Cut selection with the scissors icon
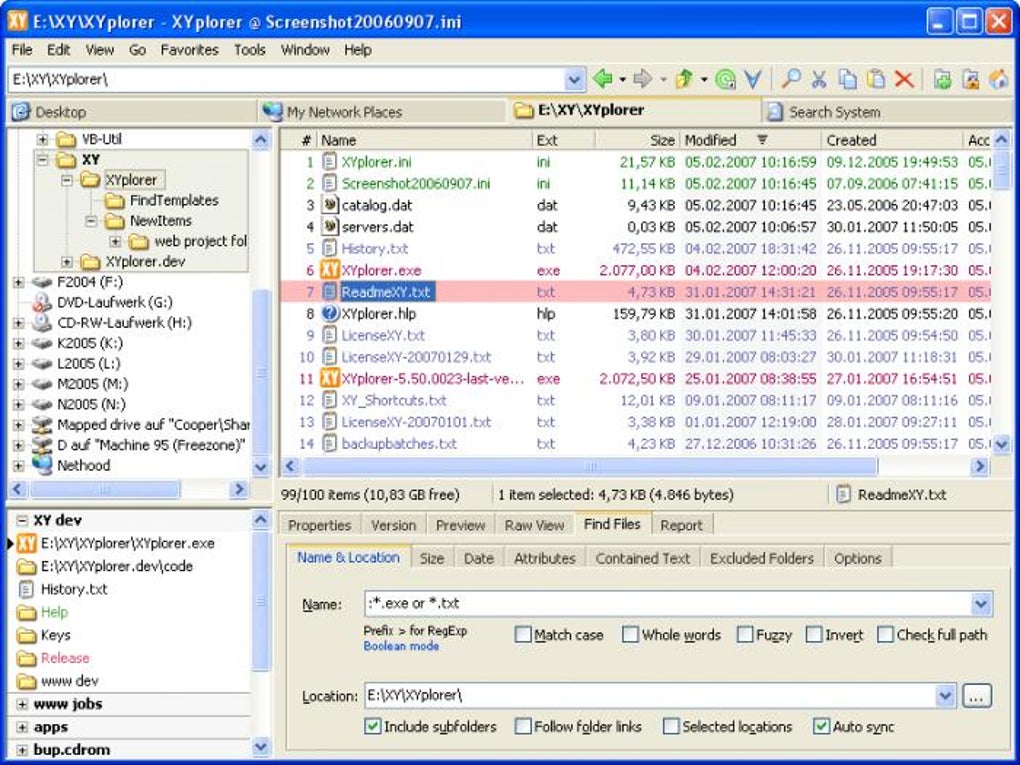The image size is (1020, 765). tap(819, 79)
